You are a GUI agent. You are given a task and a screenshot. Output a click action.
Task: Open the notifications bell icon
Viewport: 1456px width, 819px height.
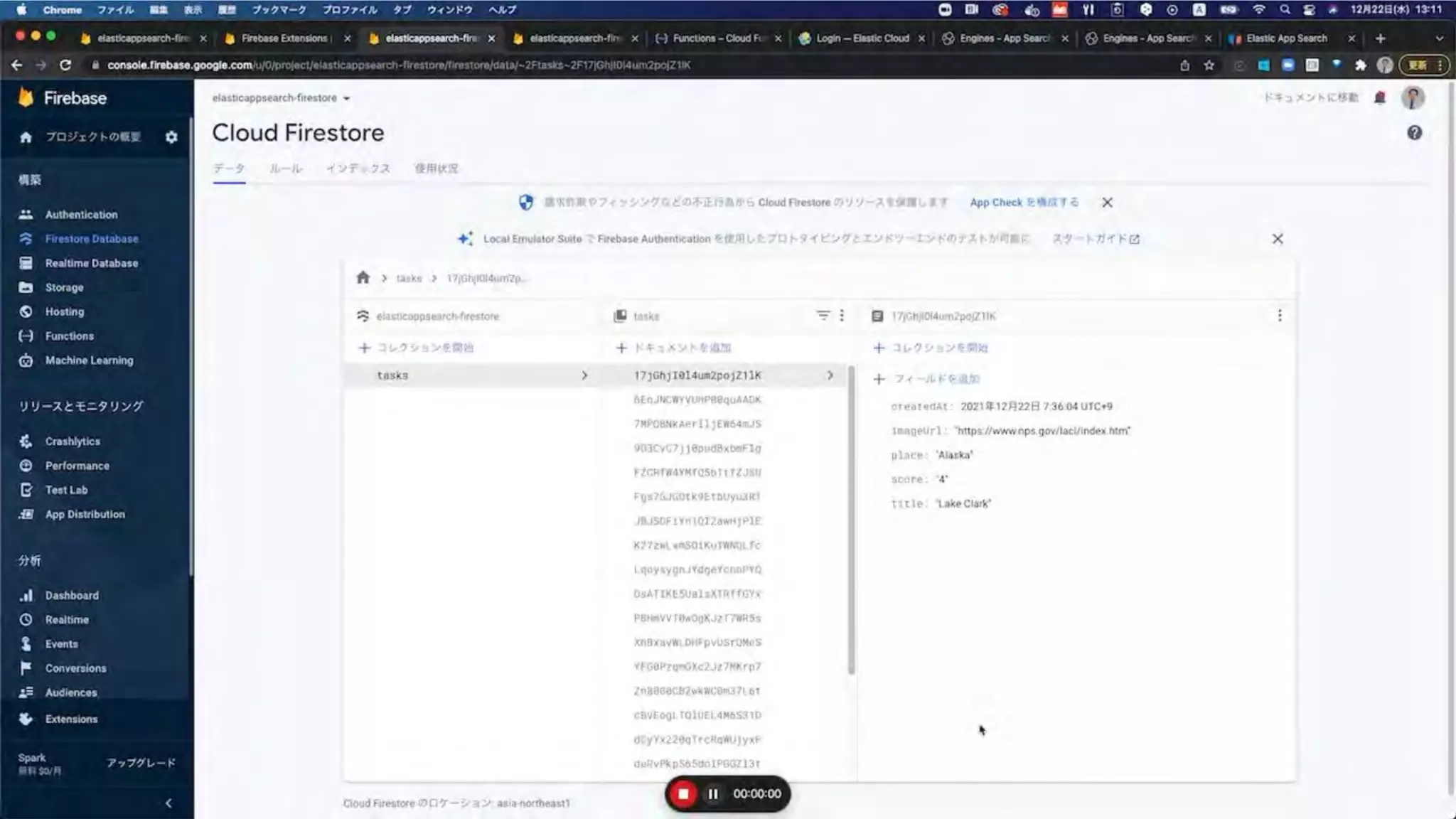tap(1380, 98)
